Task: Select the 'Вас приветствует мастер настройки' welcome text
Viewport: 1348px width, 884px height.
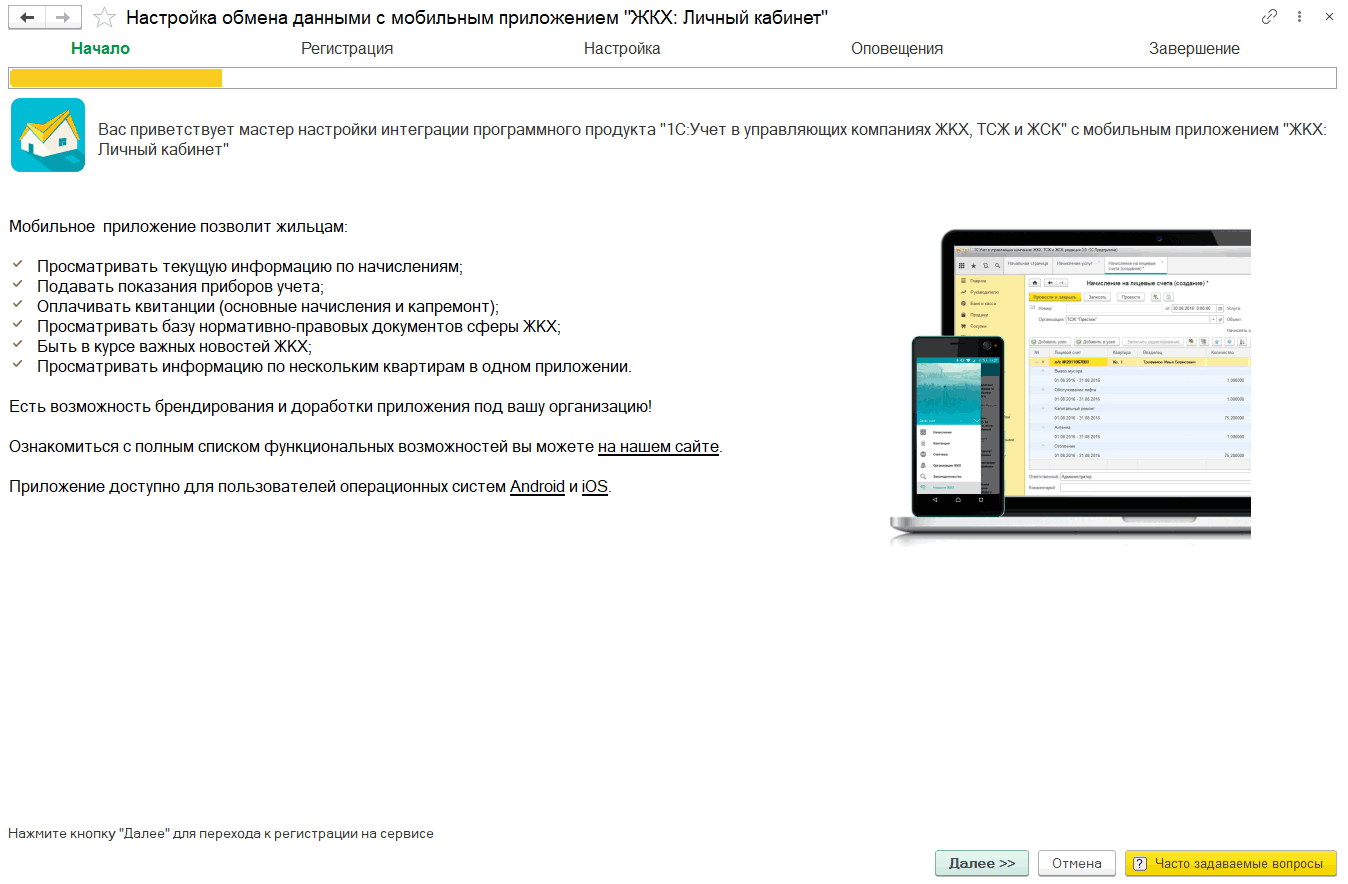Action: [712, 140]
